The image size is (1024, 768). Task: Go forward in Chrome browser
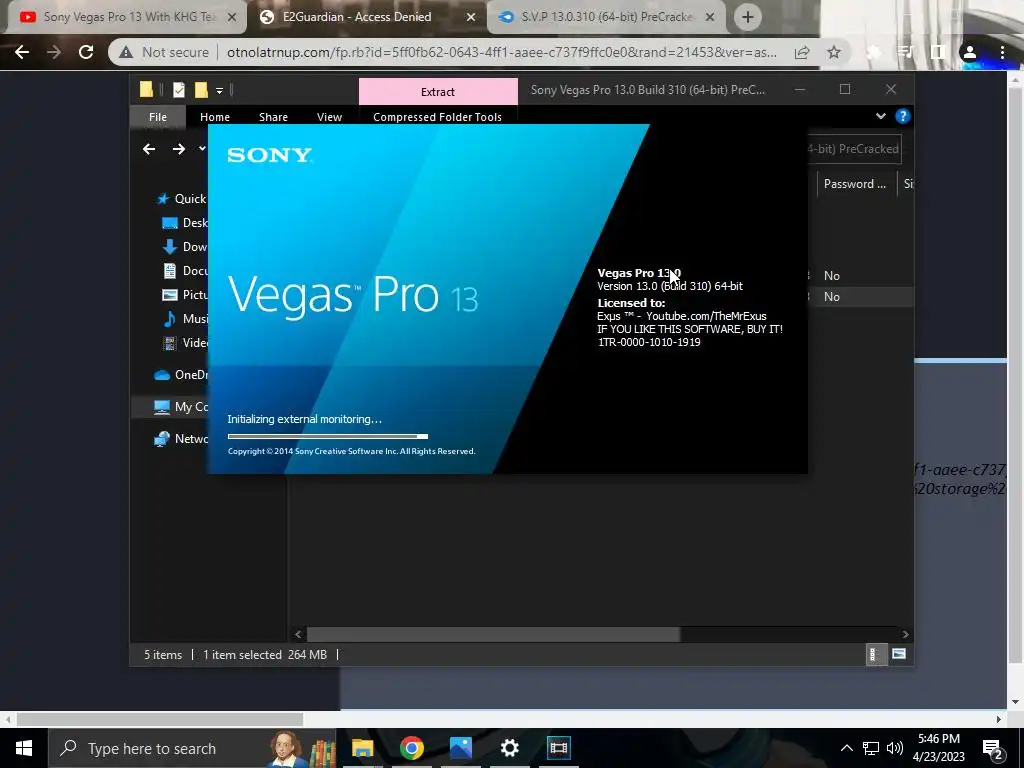pos(54,52)
